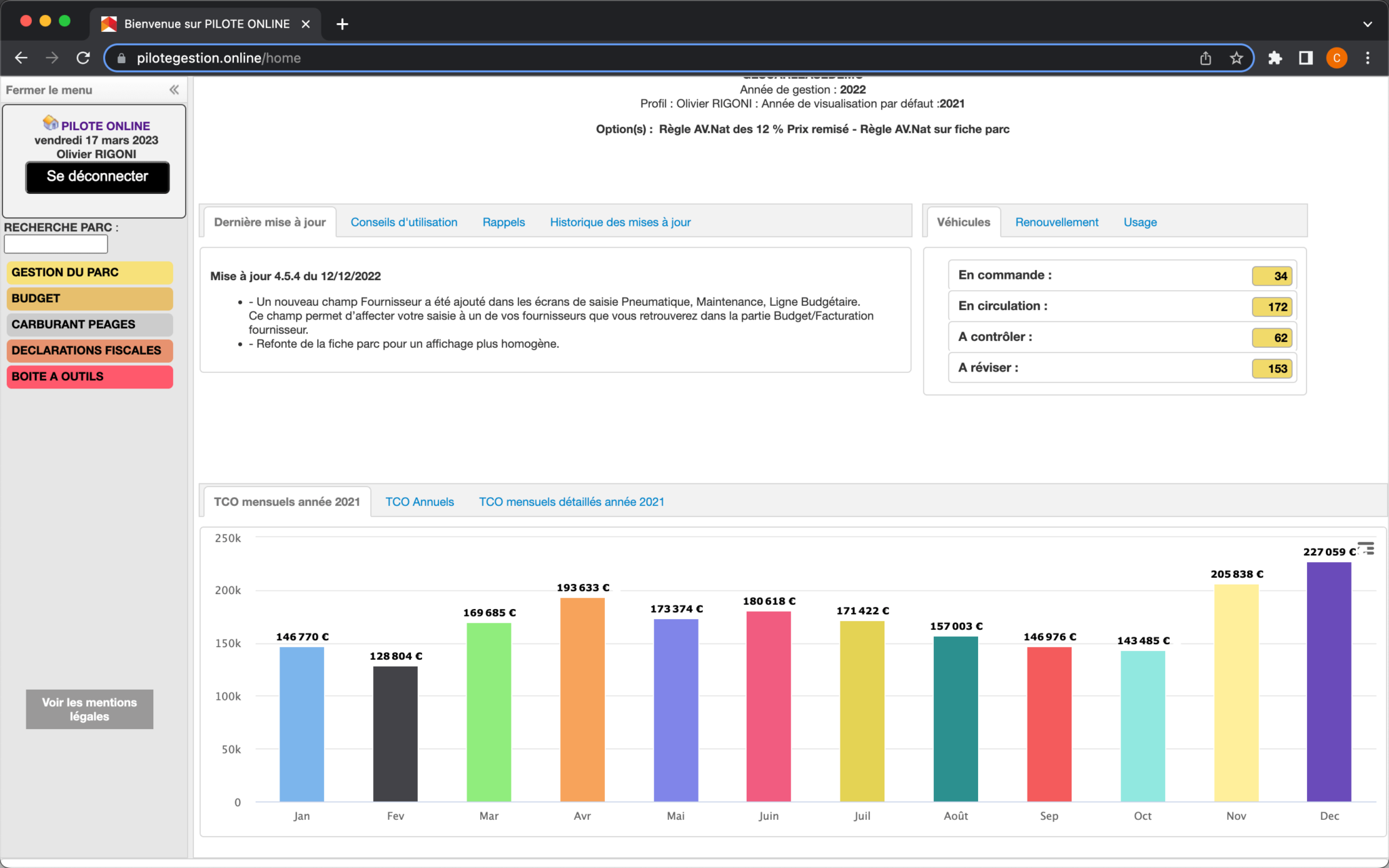Open the BOITE A OUTILS section
The height and width of the screenshot is (868, 1389).
coord(90,376)
